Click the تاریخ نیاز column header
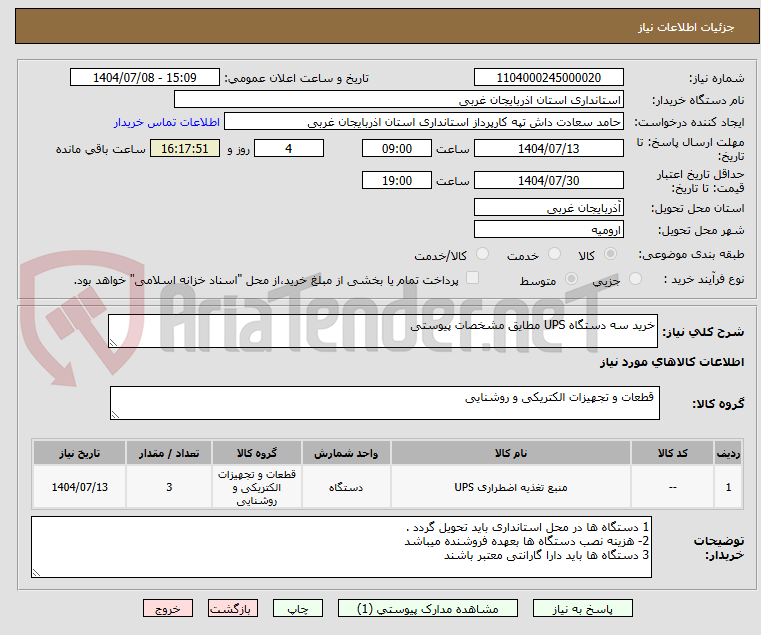Image resolution: width=761 pixels, height=635 pixels. click(80, 453)
